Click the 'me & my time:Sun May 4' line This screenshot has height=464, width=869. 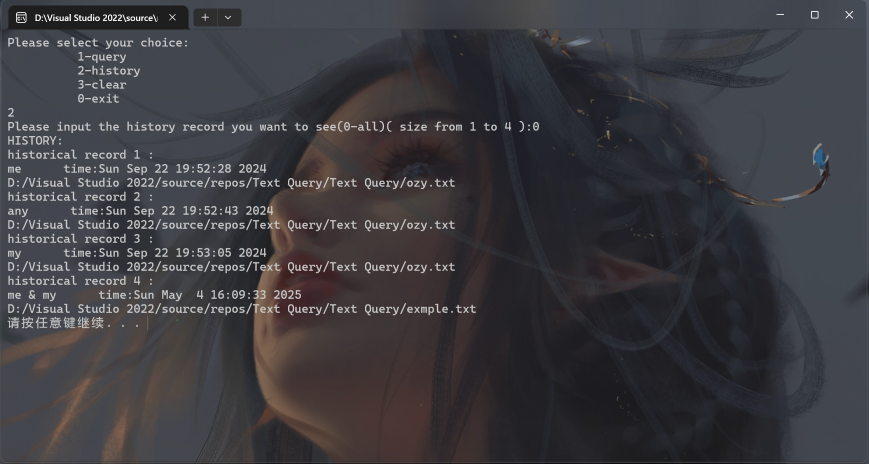pyautogui.click(x=155, y=295)
